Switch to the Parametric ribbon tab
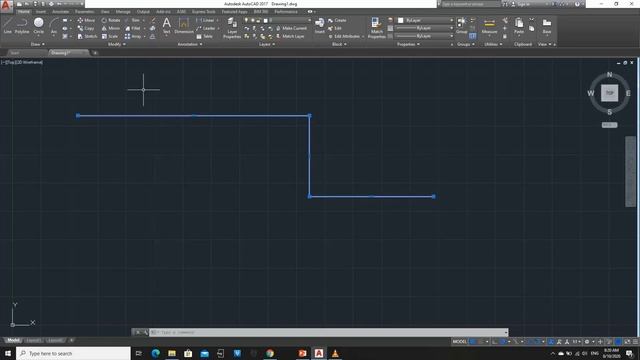 point(84,12)
